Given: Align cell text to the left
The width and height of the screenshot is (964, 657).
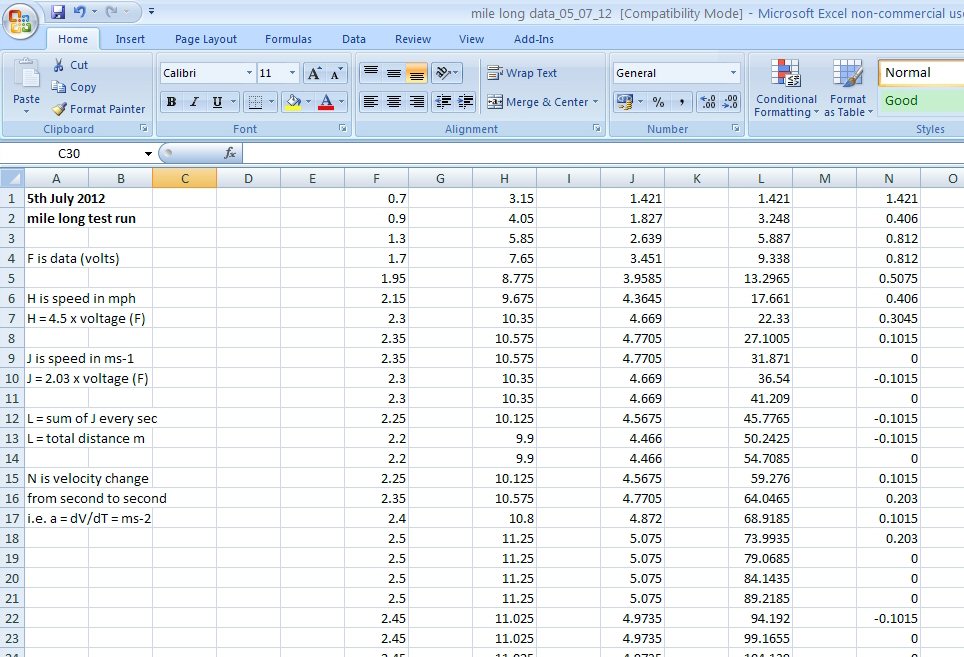Looking at the screenshot, I should click(x=371, y=101).
